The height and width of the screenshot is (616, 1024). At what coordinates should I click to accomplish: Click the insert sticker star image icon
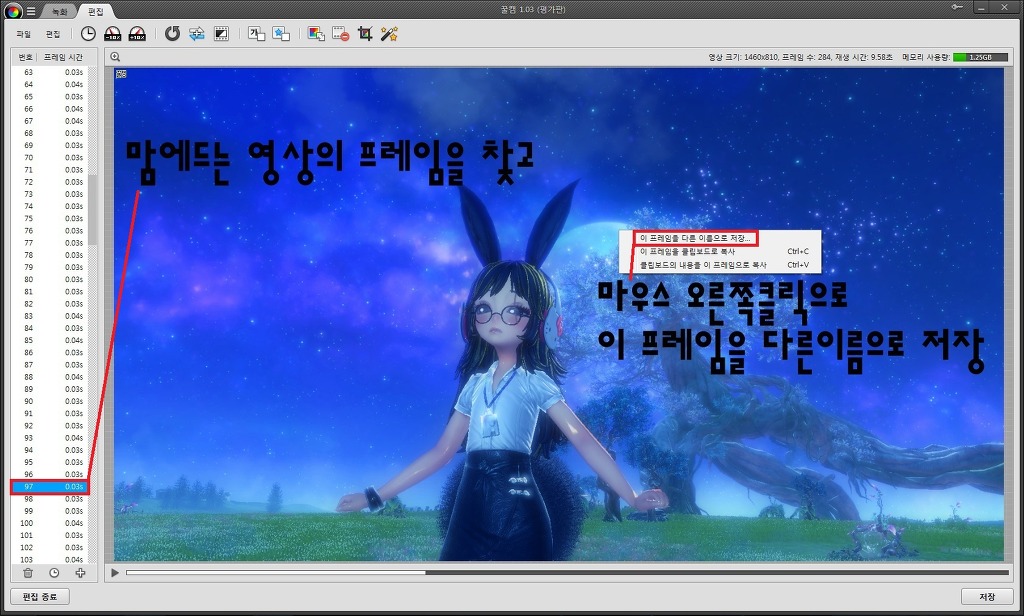click(281, 34)
